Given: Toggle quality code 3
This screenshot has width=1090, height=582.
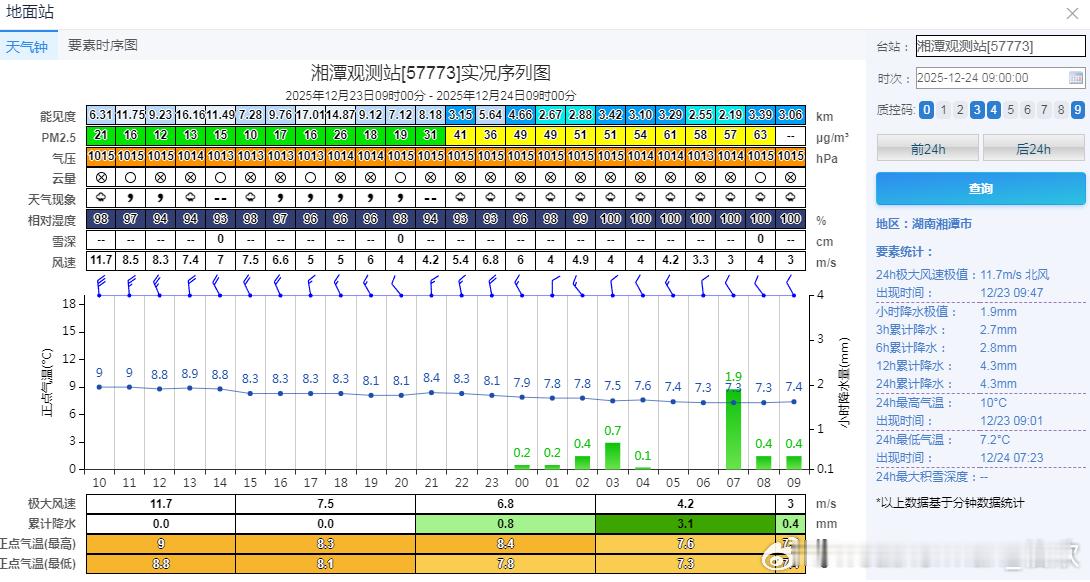Looking at the screenshot, I should (x=977, y=109).
